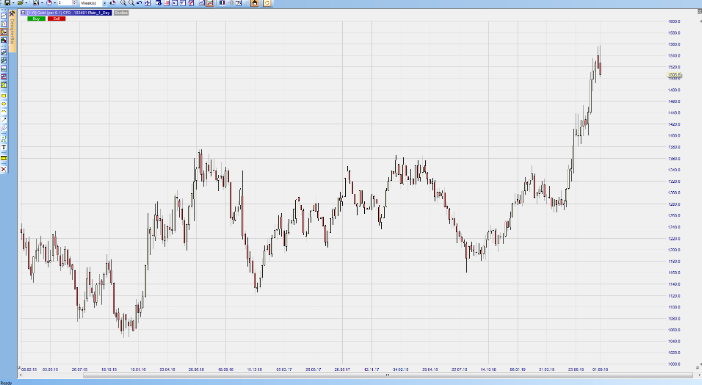Click the grey Quotes button
Screen dimensions: 702x385
[x=121, y=13]
